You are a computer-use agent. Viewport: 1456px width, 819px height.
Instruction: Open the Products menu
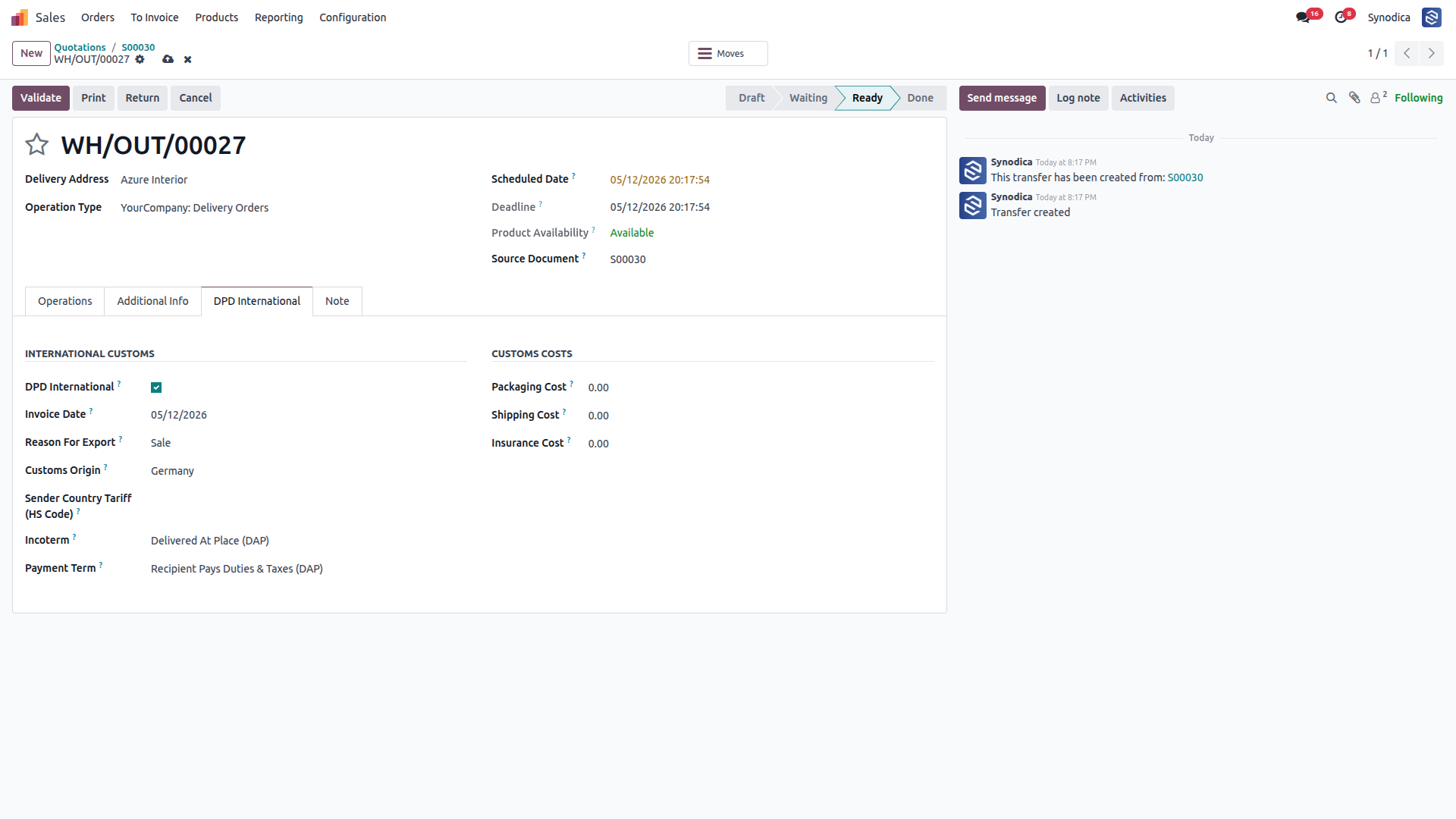click(217, 17)
